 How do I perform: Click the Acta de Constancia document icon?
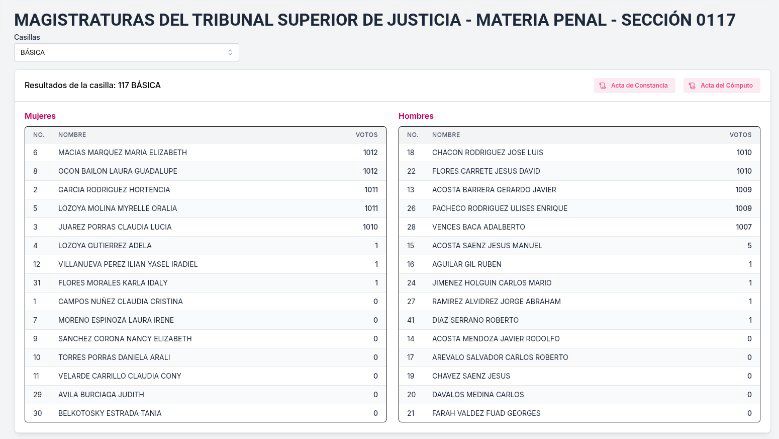603,85
